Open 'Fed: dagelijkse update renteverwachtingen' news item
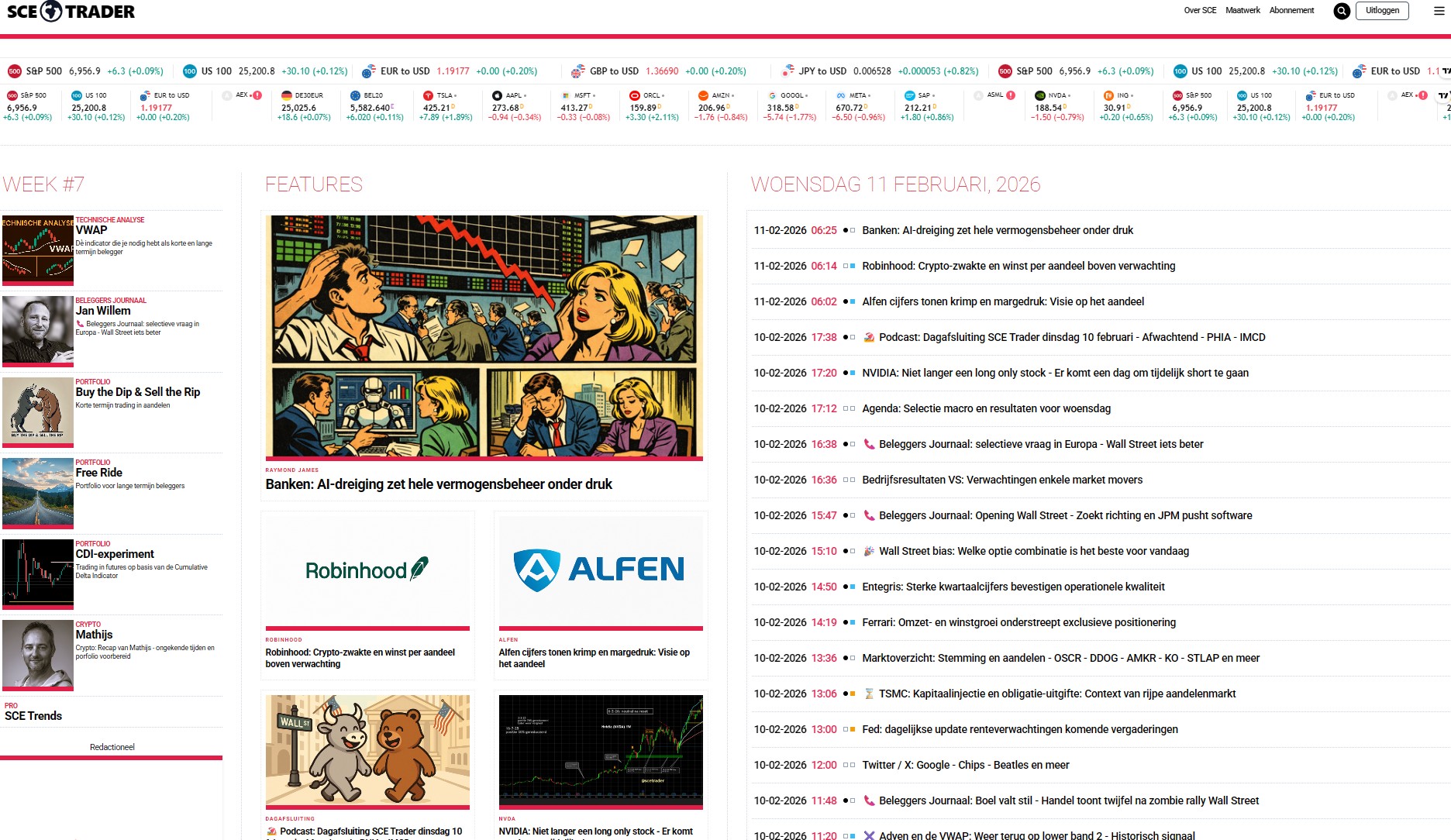 [1020, 729]
